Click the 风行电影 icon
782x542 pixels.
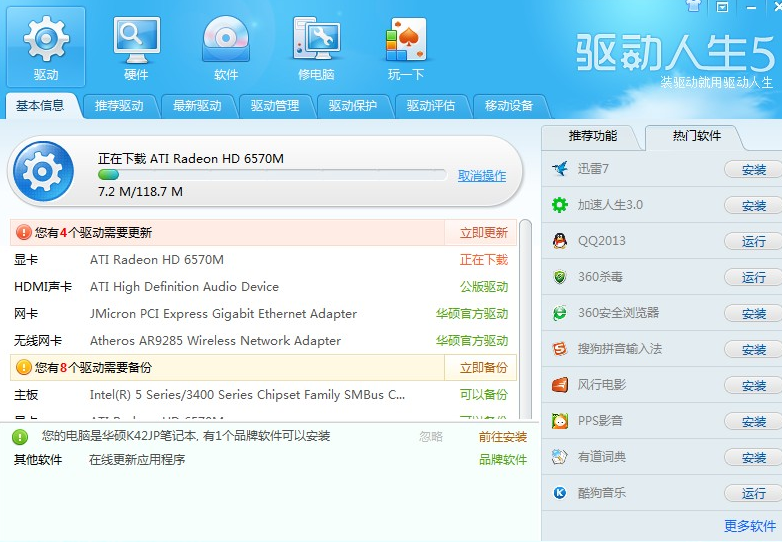point(560,385)
